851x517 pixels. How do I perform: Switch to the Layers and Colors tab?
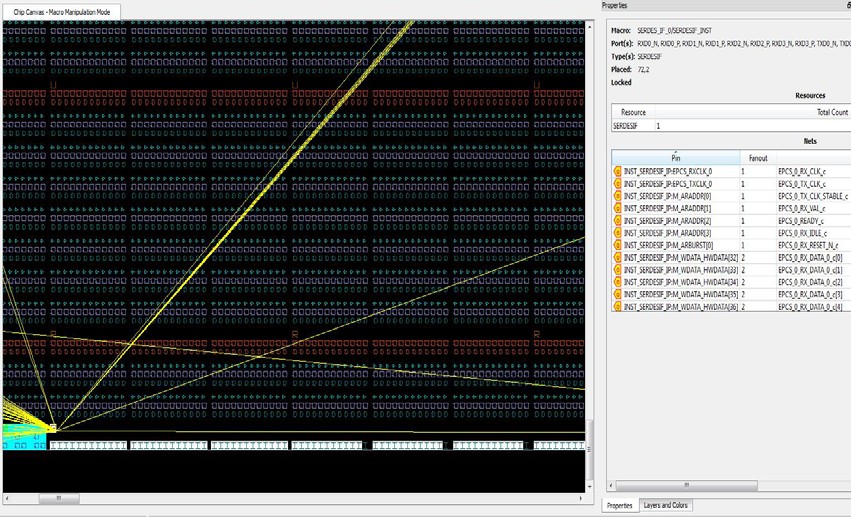[x=667, y=506]
